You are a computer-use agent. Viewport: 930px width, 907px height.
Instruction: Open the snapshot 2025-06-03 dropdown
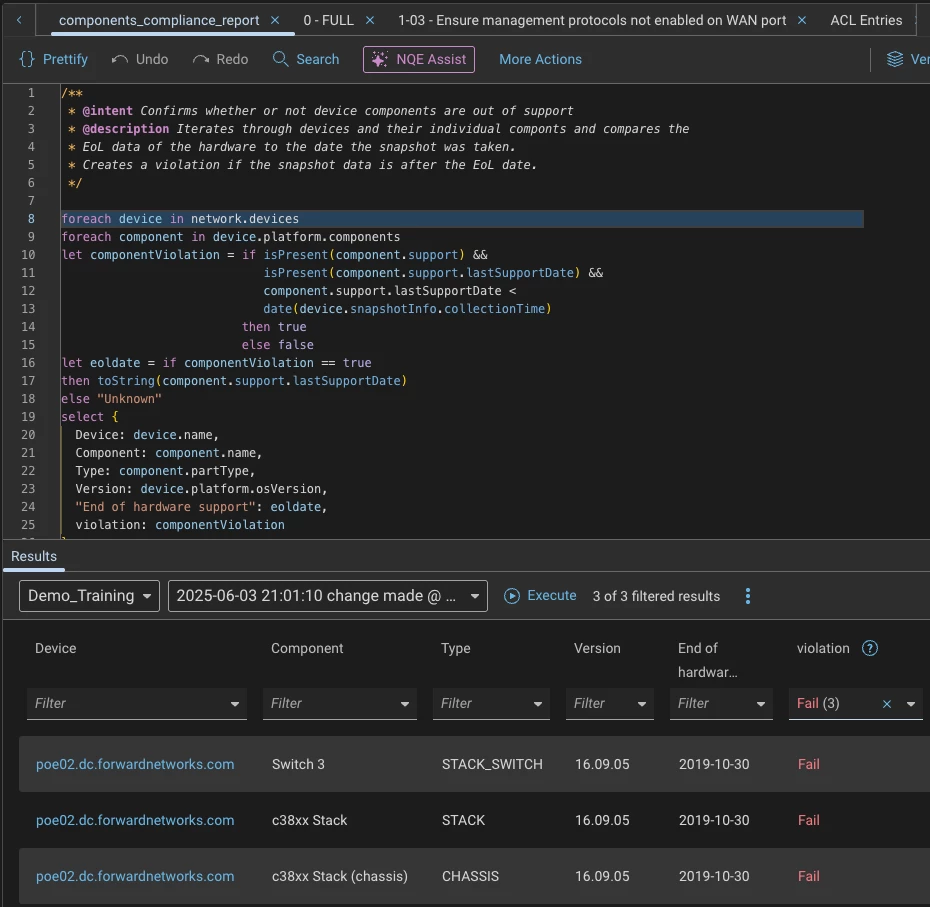click(x=327, y=596)
